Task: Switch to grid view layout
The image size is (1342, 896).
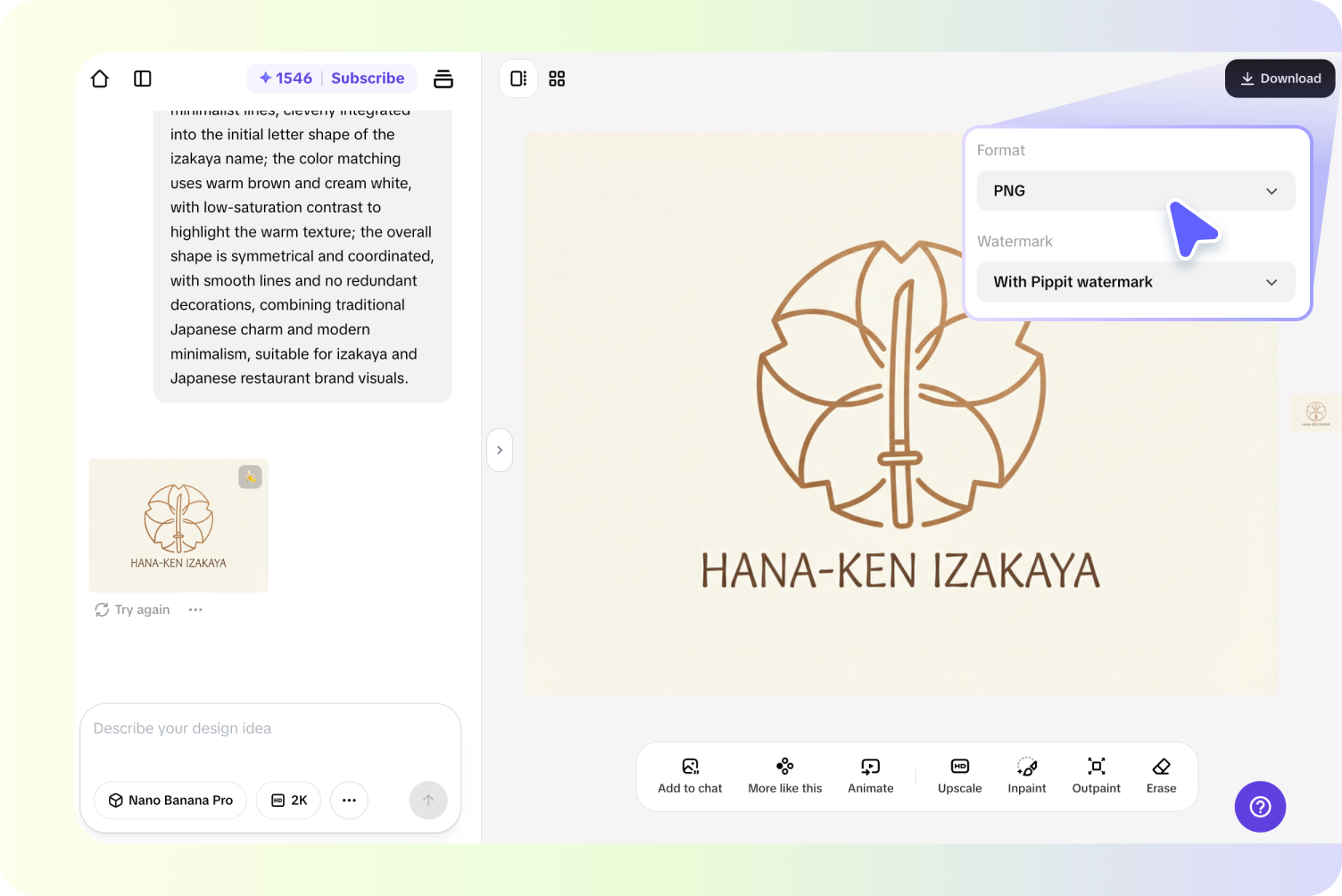Action: pos(557,79)
